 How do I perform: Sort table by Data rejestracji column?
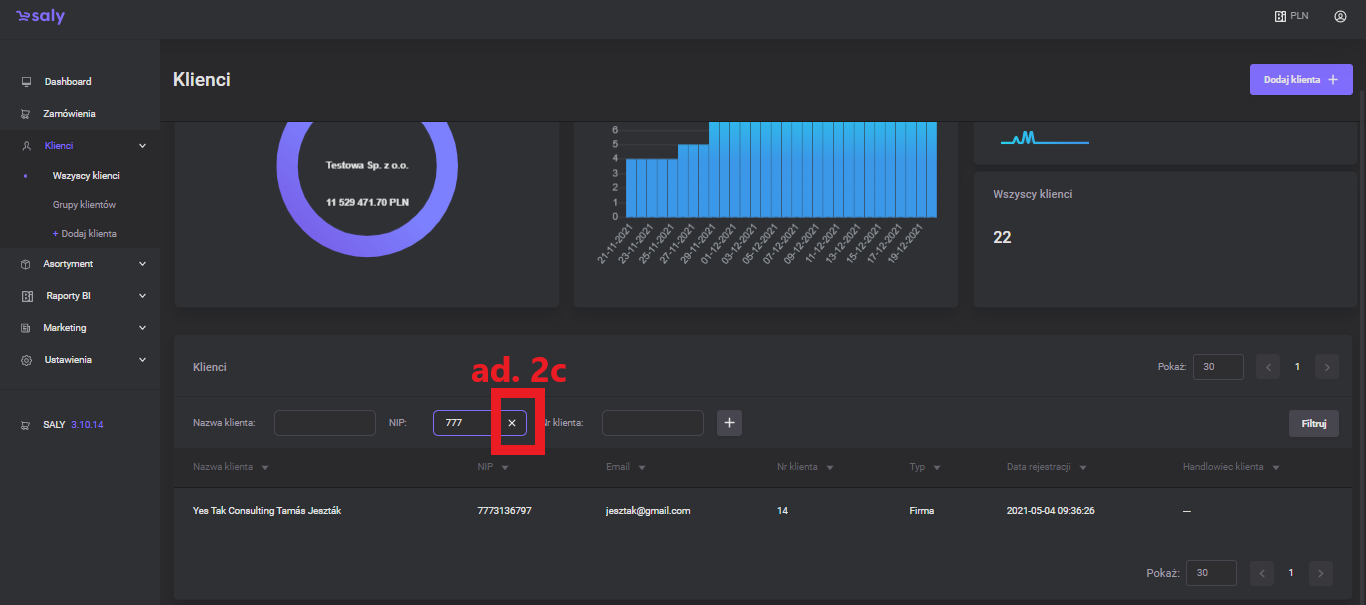tap(1046, 467)
